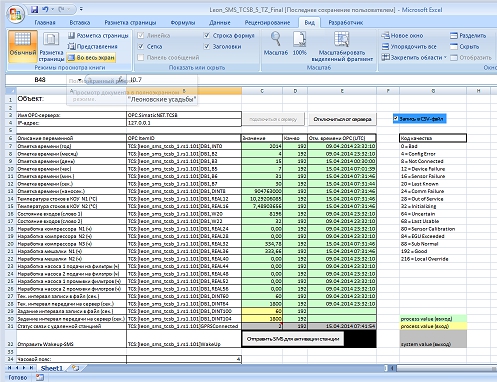This screenshot has width=497, height=382.
Task: Click Упорядочить все windows
Action: pos(409,47)
